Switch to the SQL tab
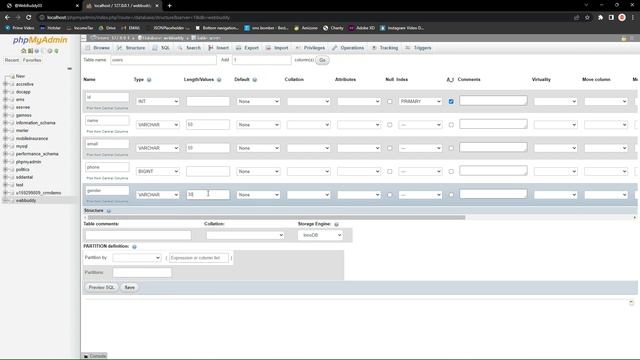640x360 pixels. click(x=161, y=48)
